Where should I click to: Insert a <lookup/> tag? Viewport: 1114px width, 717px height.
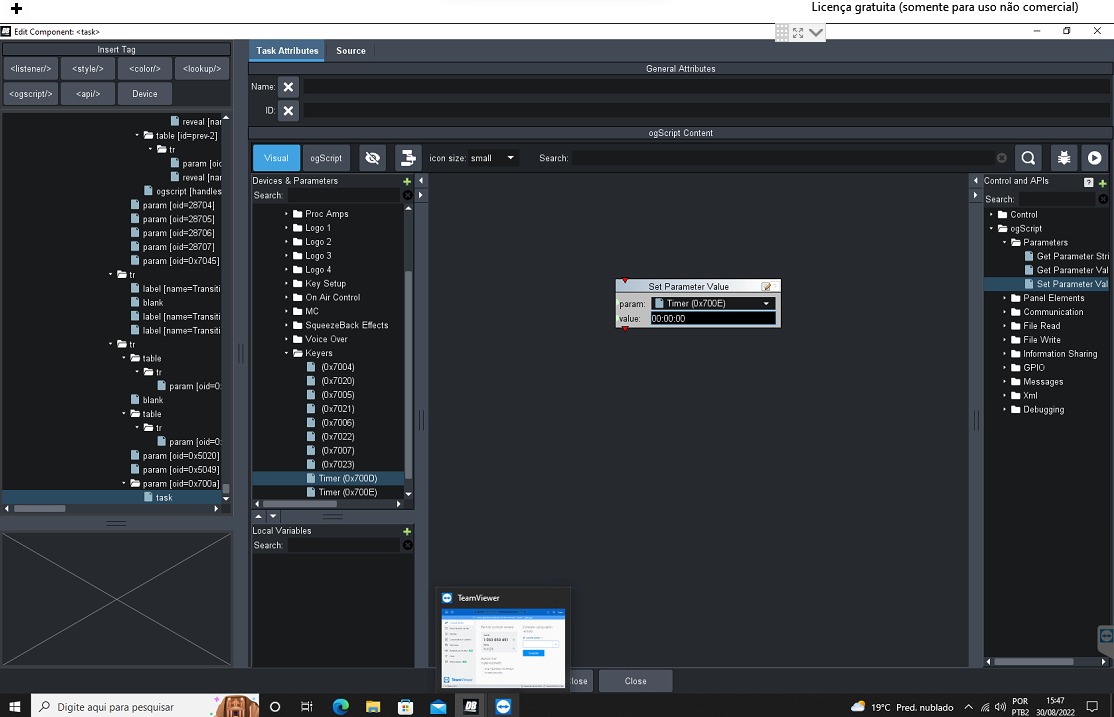202,69
